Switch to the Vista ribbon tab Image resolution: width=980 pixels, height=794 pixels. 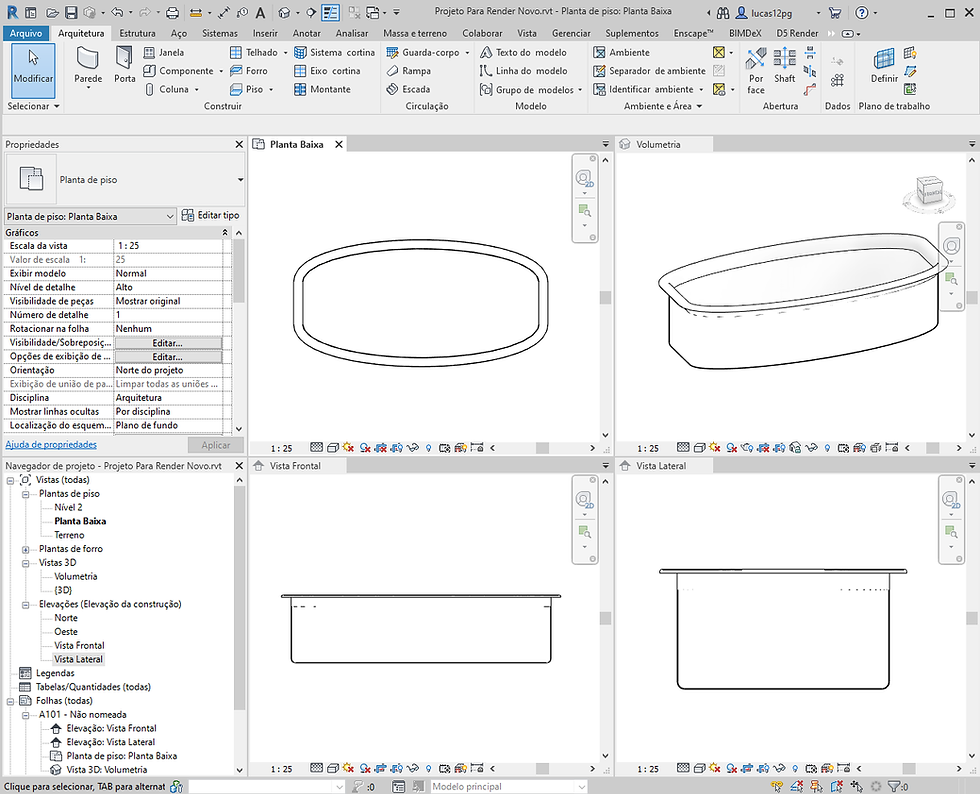527,33
